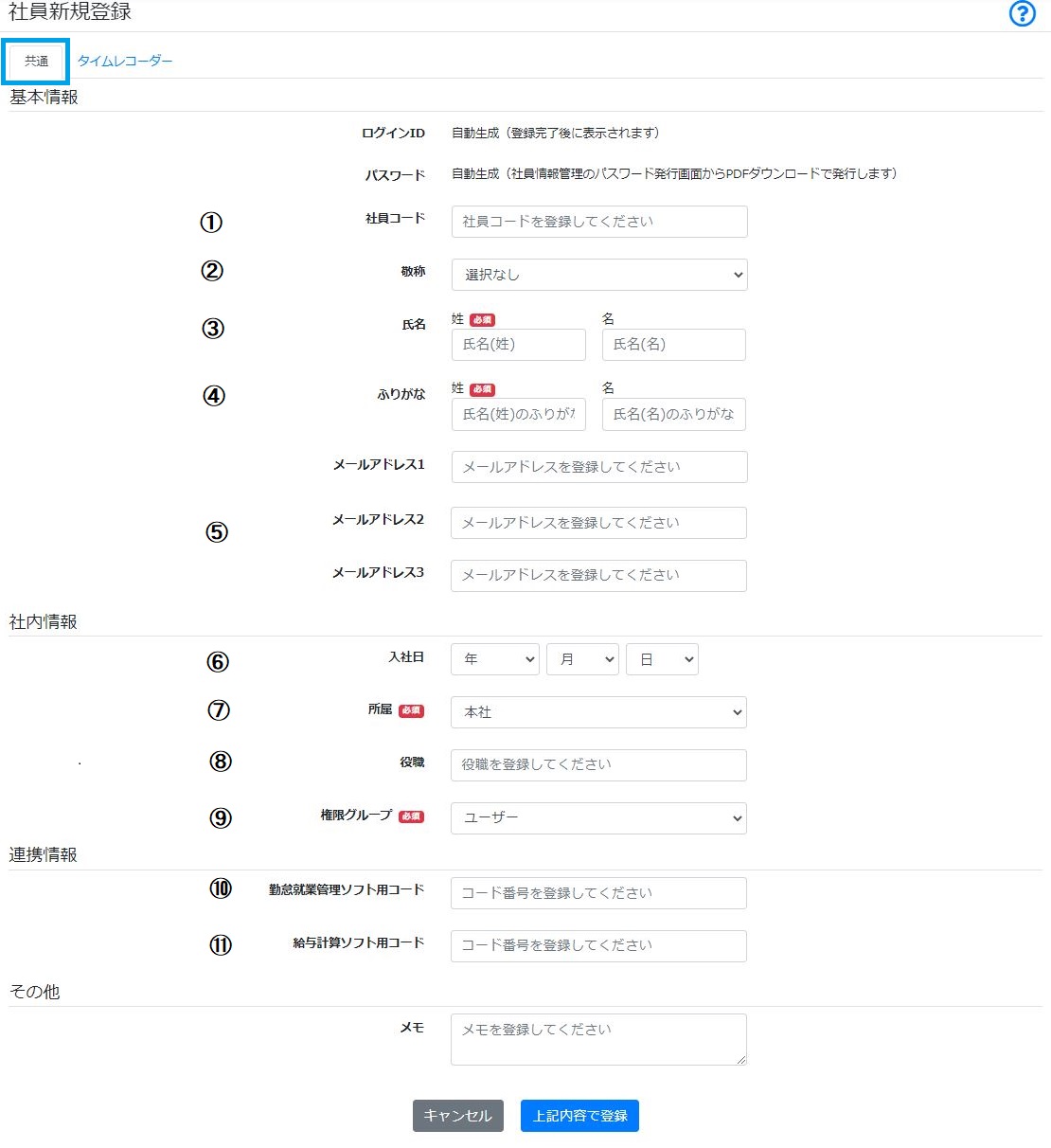This screenshot has height=1148, width=1051.
Task: Select the メールアドレス2 input box
Action: click(598, 523)
